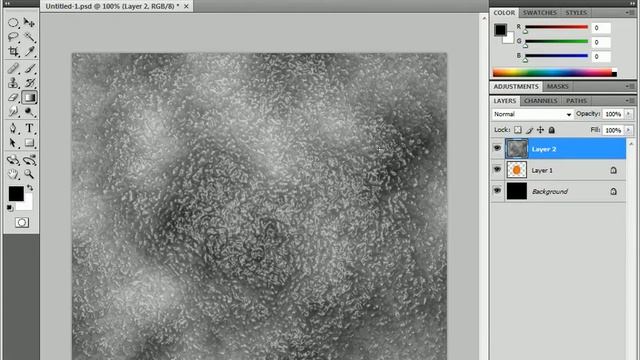Click the toolbox foreground color swatch
The width and height of the screenshot is (640, 360).
click(x=16, y=193)
